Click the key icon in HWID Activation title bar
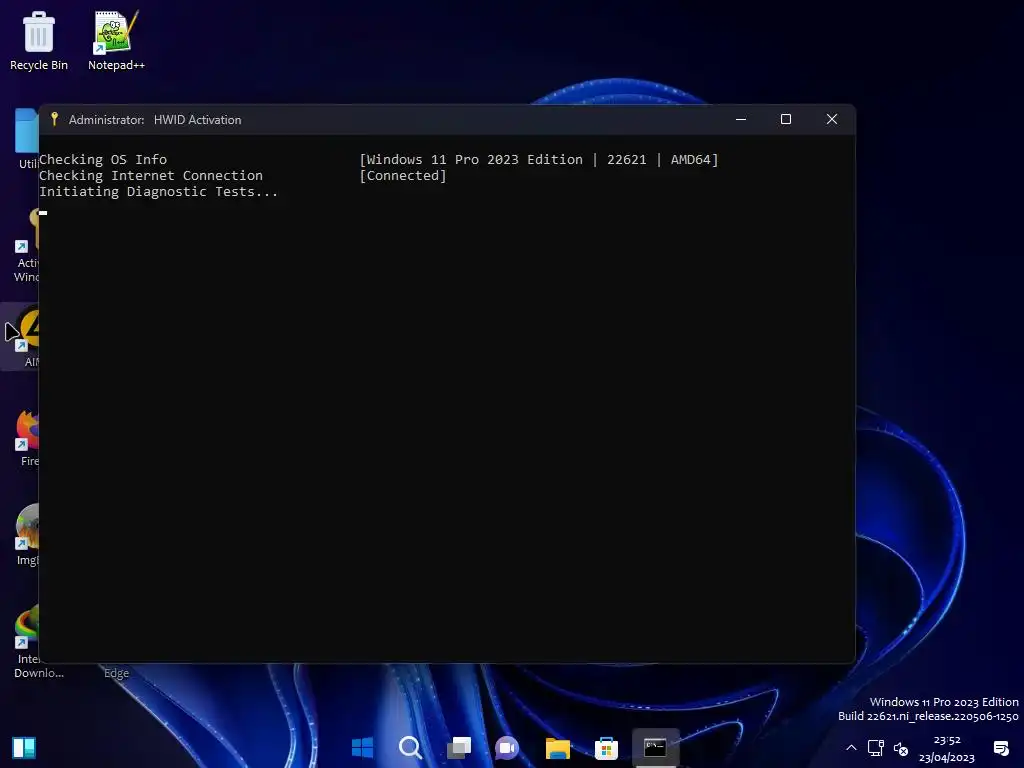The height and width of the screenshot is (768, 1024). click(x=55, y=119)
